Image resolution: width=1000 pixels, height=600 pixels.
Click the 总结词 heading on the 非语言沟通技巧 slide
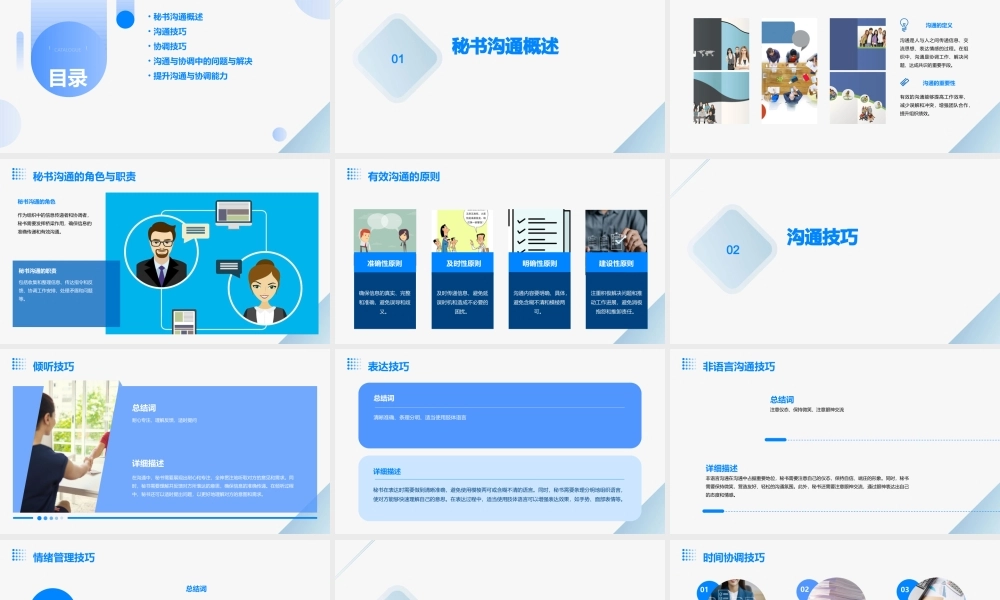tap(782, 400)
